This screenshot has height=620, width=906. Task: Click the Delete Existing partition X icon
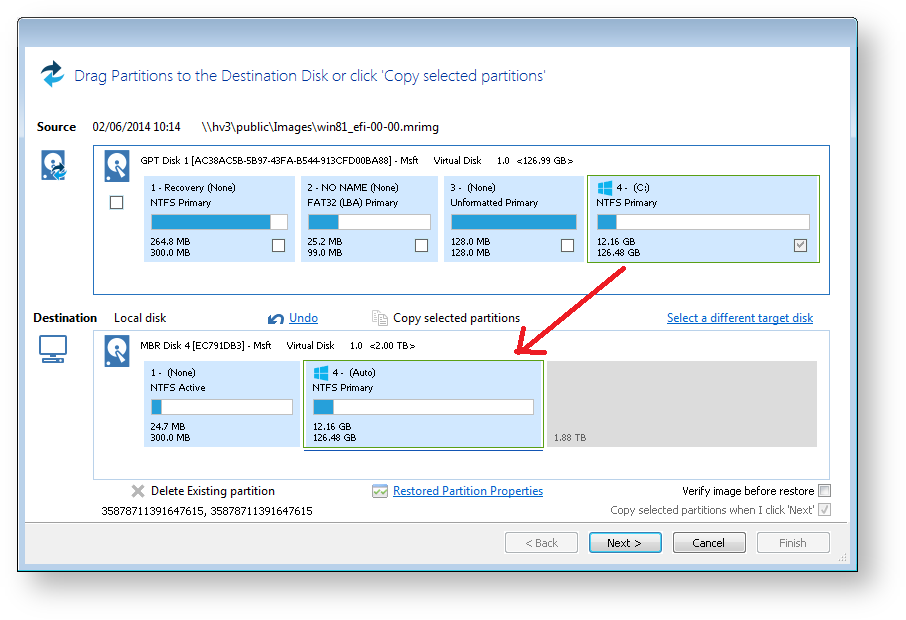tap(137, 490)
